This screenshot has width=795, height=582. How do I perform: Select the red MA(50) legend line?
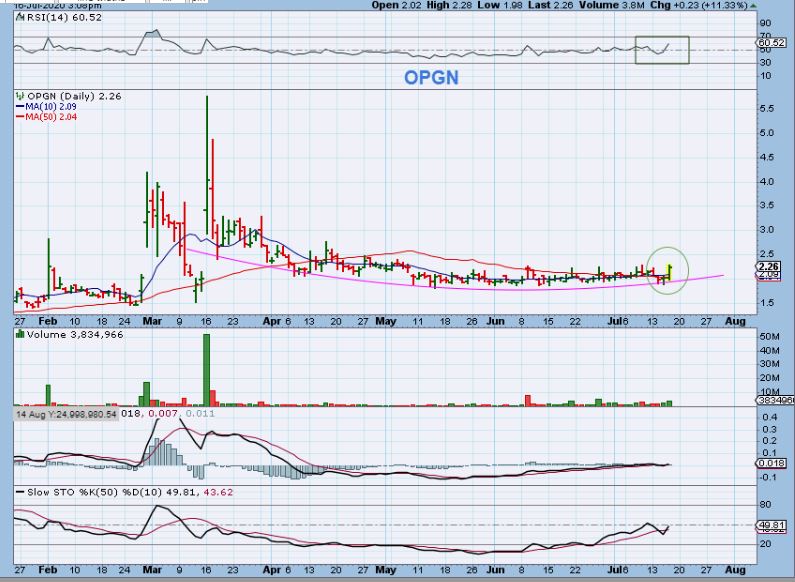coord(18,117)
